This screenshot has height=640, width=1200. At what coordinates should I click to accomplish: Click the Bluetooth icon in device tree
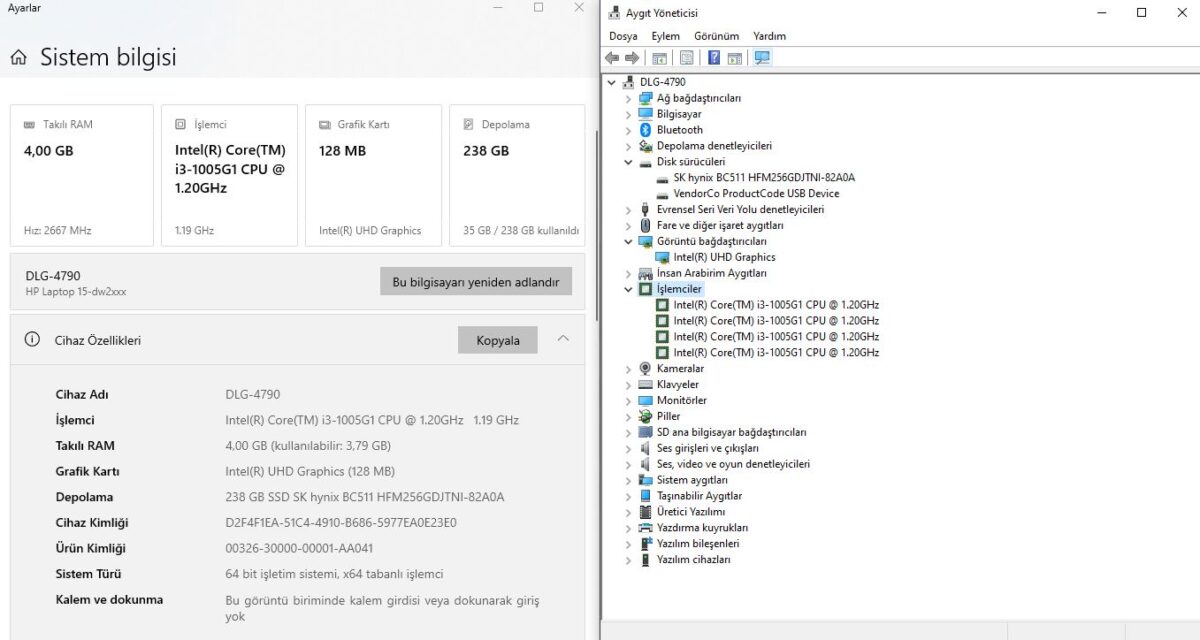tap(646, 130)
